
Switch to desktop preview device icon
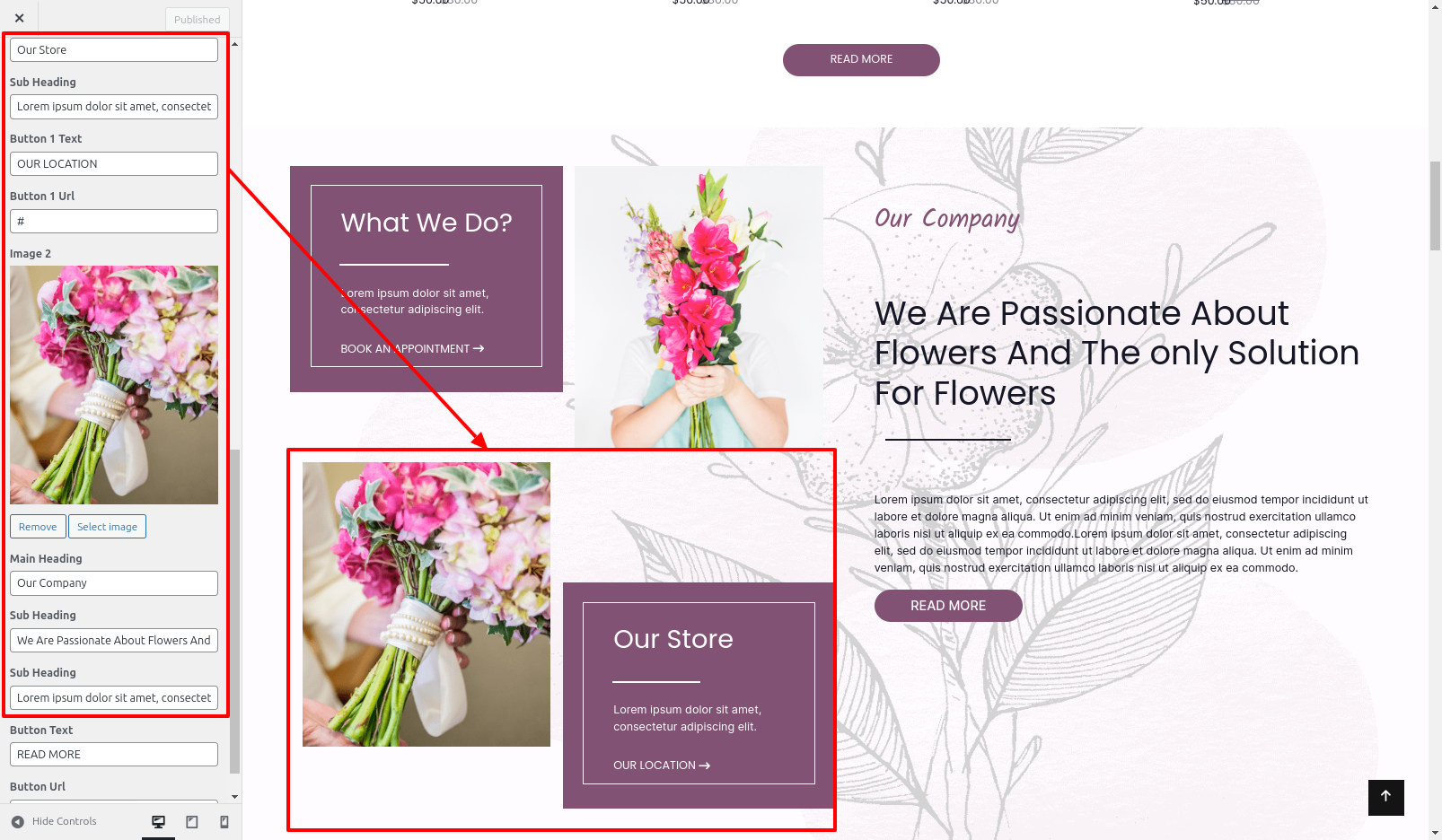pyautogui.click(x=159, y=822)
